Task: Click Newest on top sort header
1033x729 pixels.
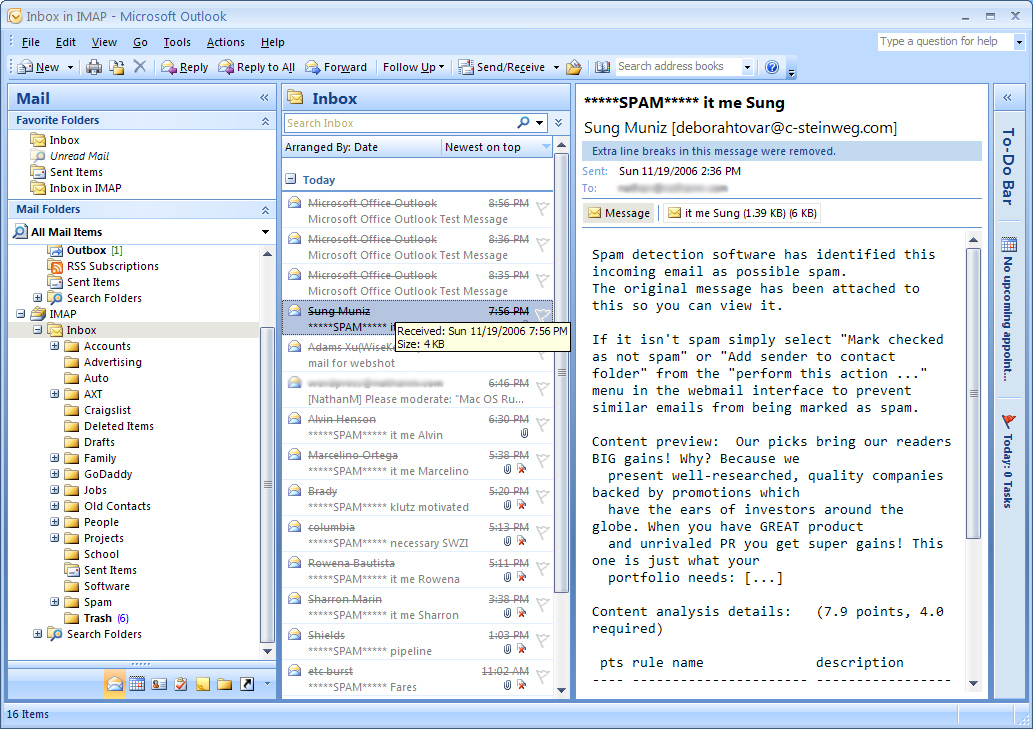Action: (496, 147)
